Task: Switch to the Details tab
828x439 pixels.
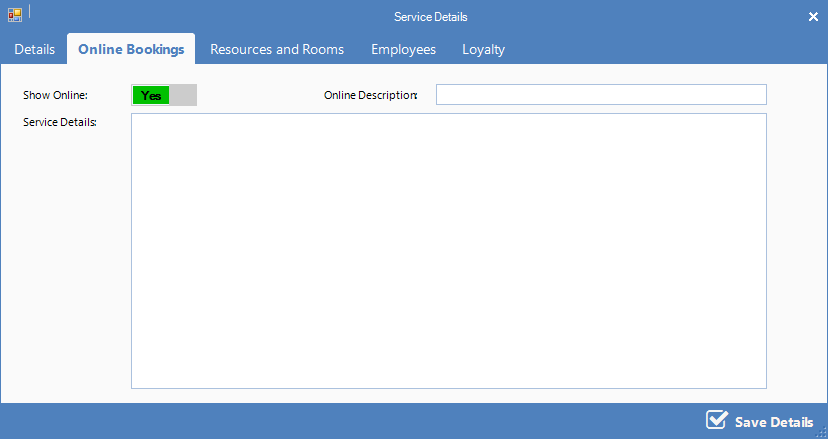Action: point(34,49)
